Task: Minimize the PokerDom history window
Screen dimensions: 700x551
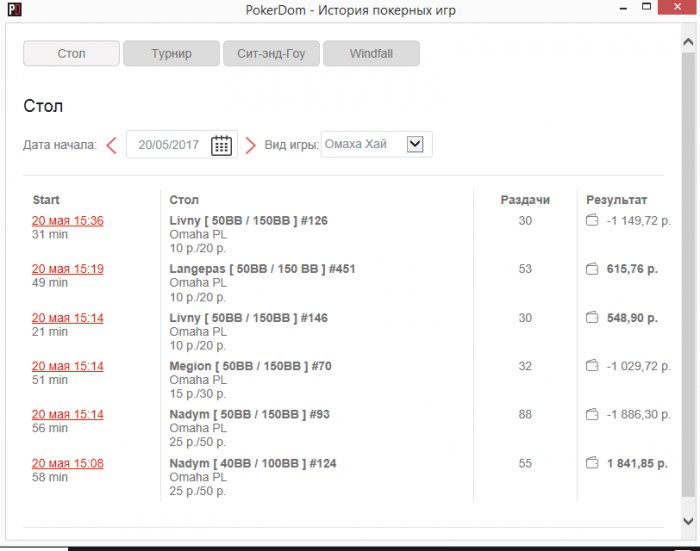Action: point(624,8)
